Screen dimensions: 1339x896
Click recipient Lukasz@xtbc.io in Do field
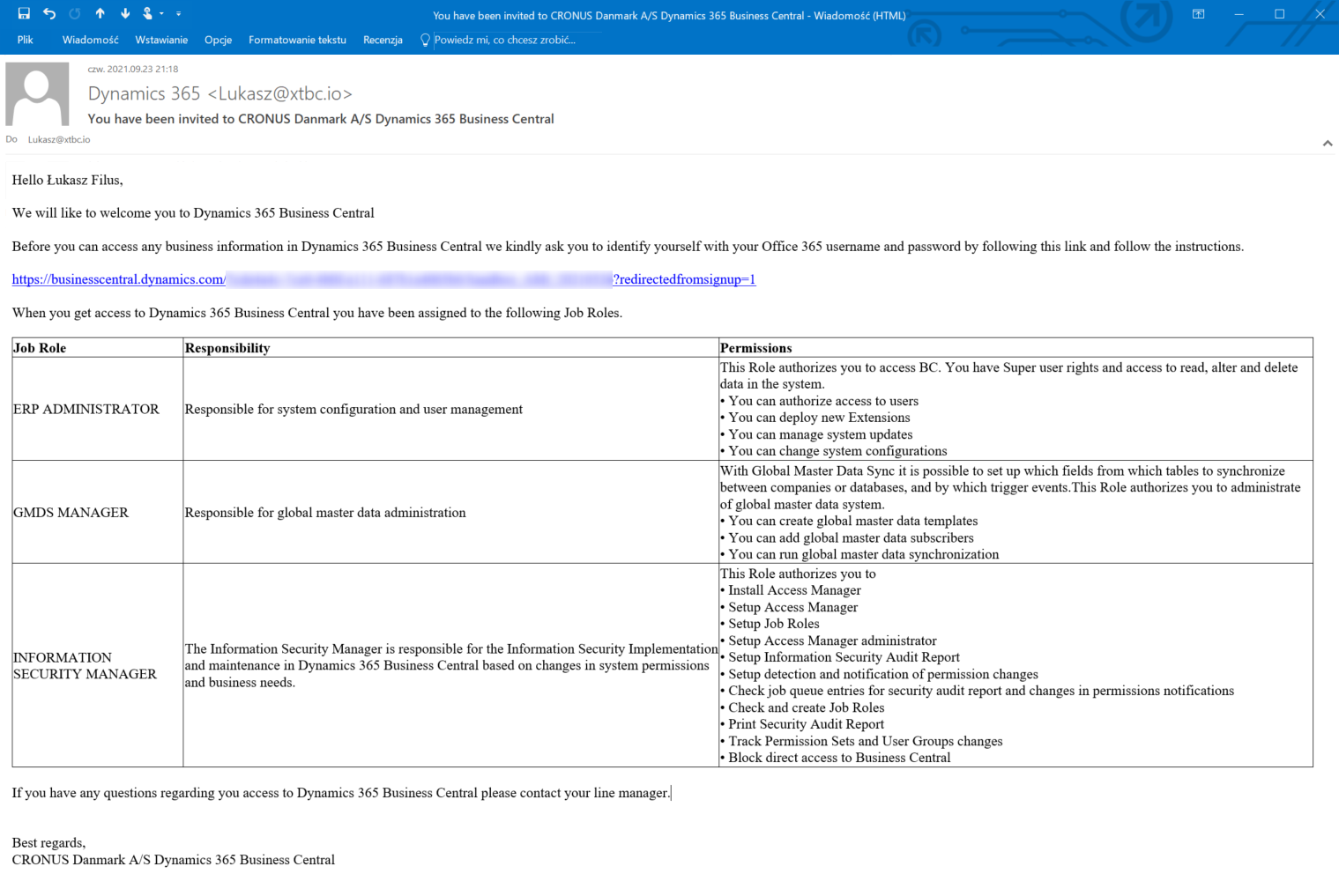[x=59, y=139]
